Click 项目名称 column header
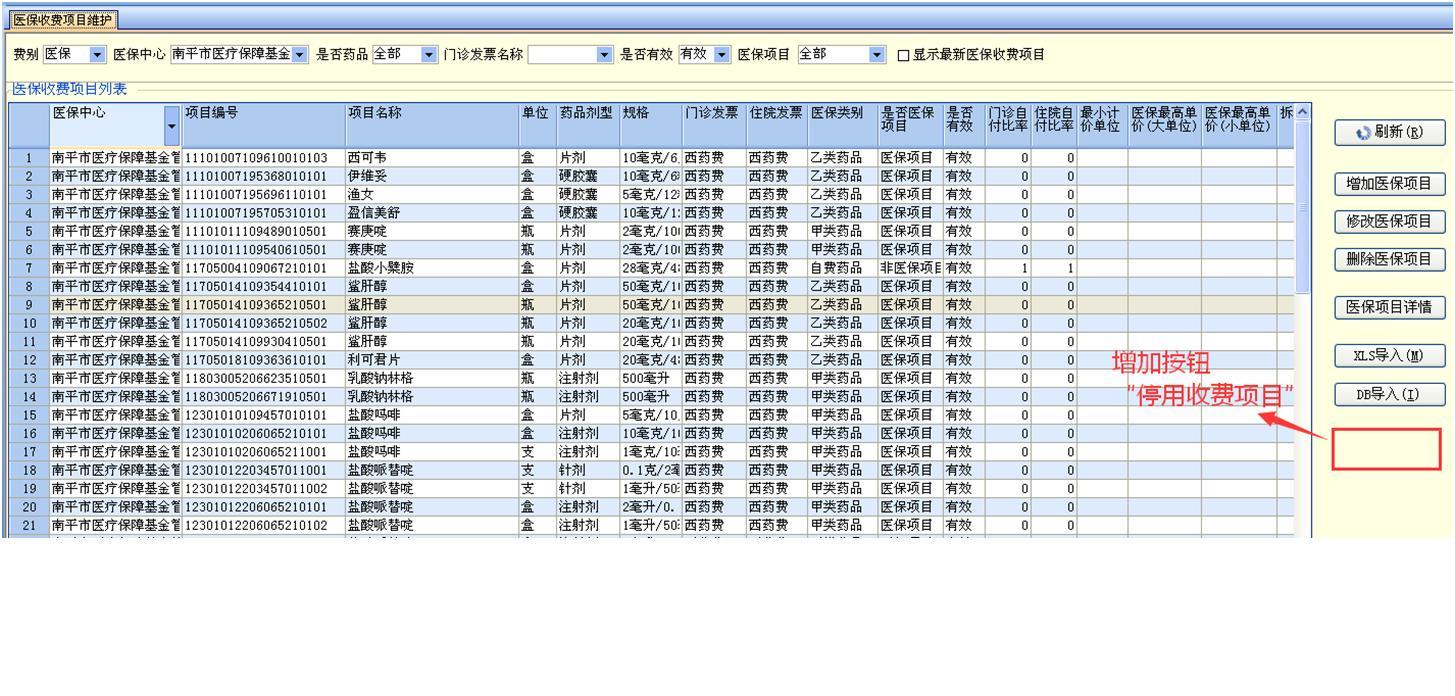This screenshot has width=1455, height=696. pos(431,125)
